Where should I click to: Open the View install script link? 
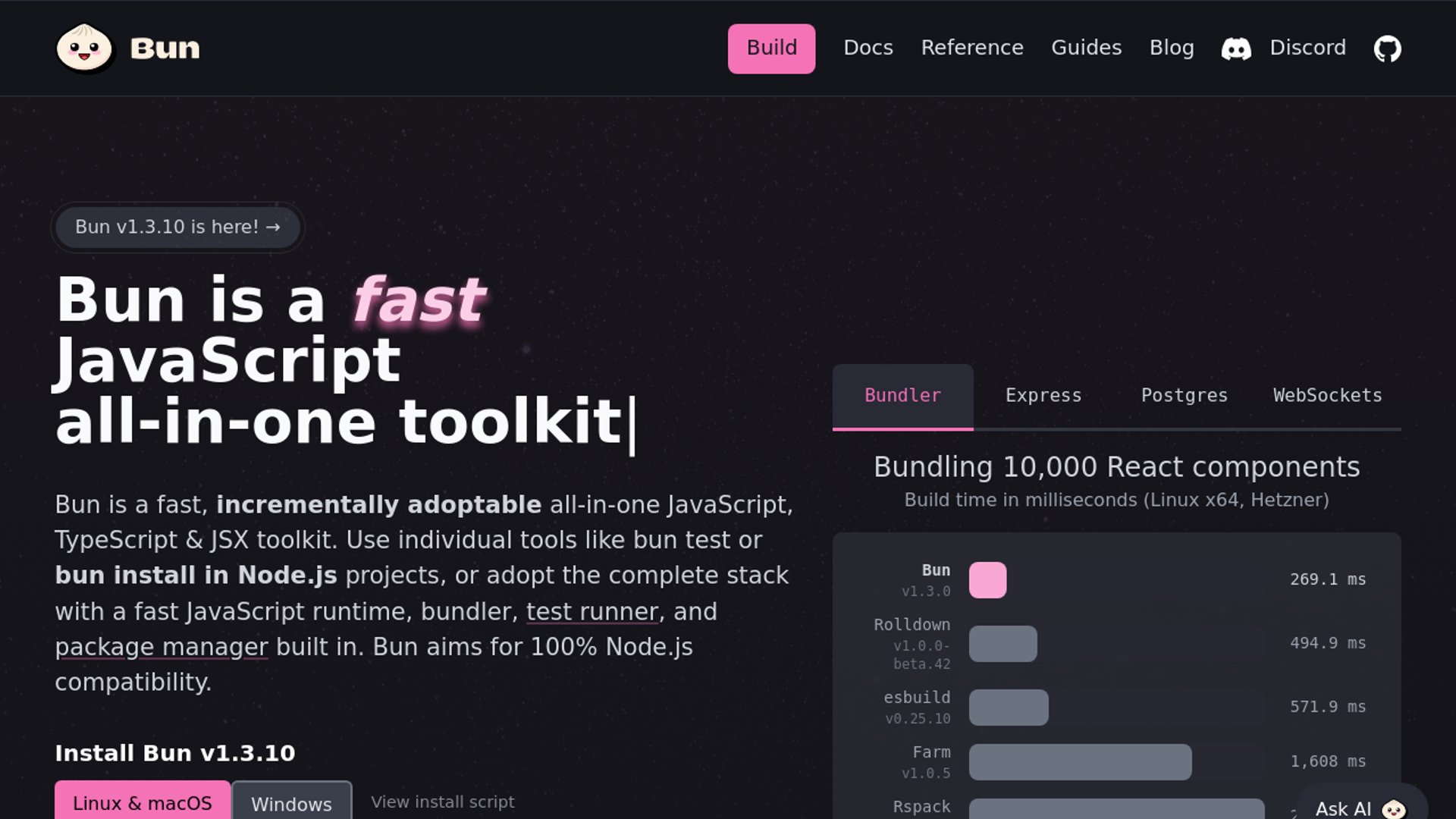[x=442, y=802]
